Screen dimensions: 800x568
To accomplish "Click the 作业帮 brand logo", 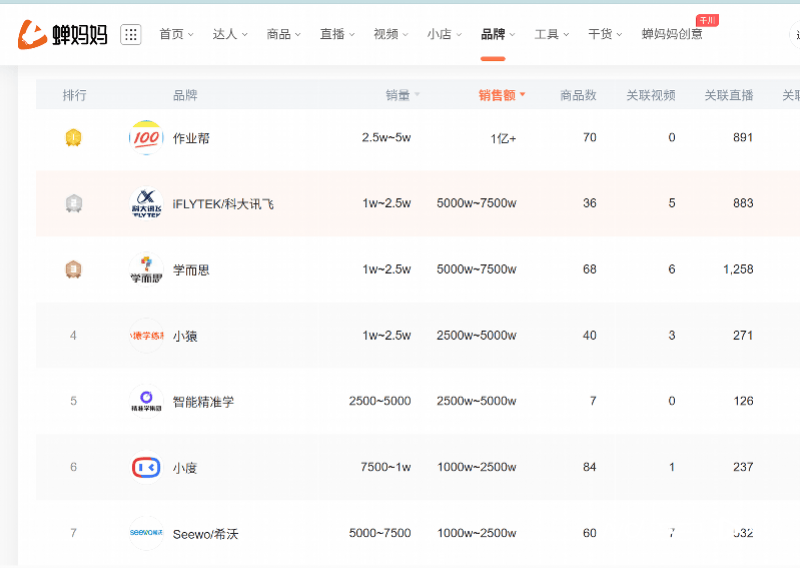I will click(146, 138).
